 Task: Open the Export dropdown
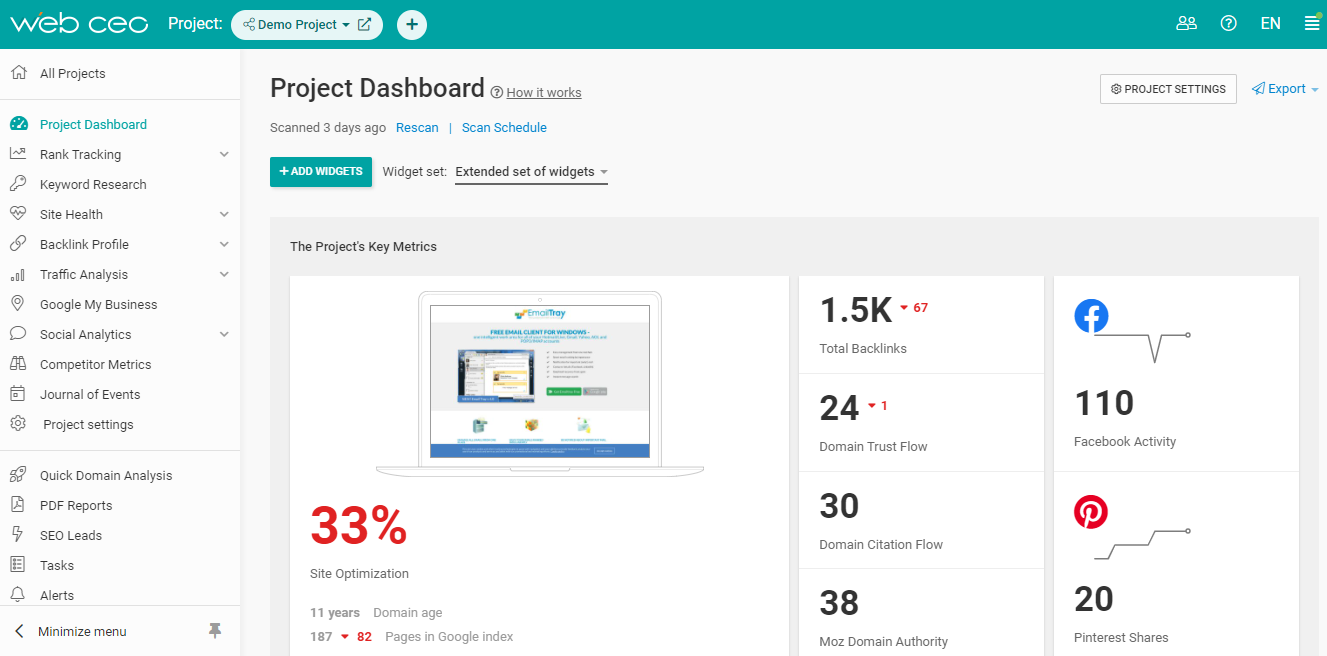(1284, 88)
